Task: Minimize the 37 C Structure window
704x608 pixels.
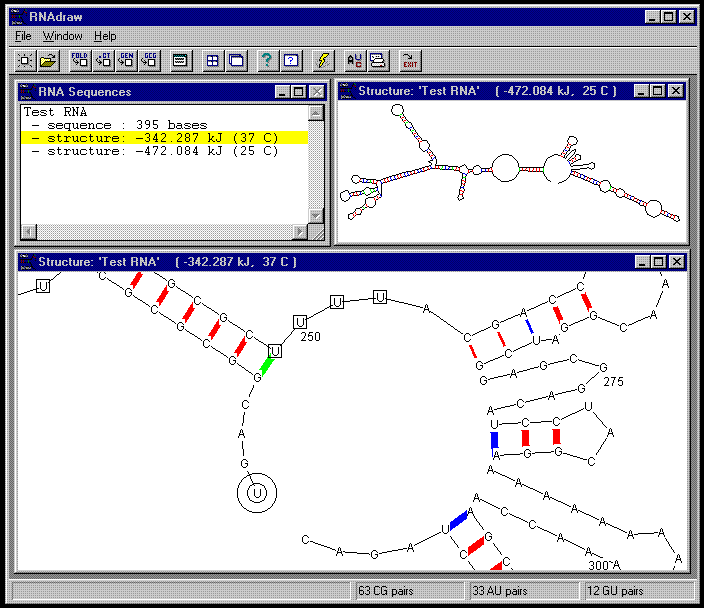Action: [x=642, y=262]
